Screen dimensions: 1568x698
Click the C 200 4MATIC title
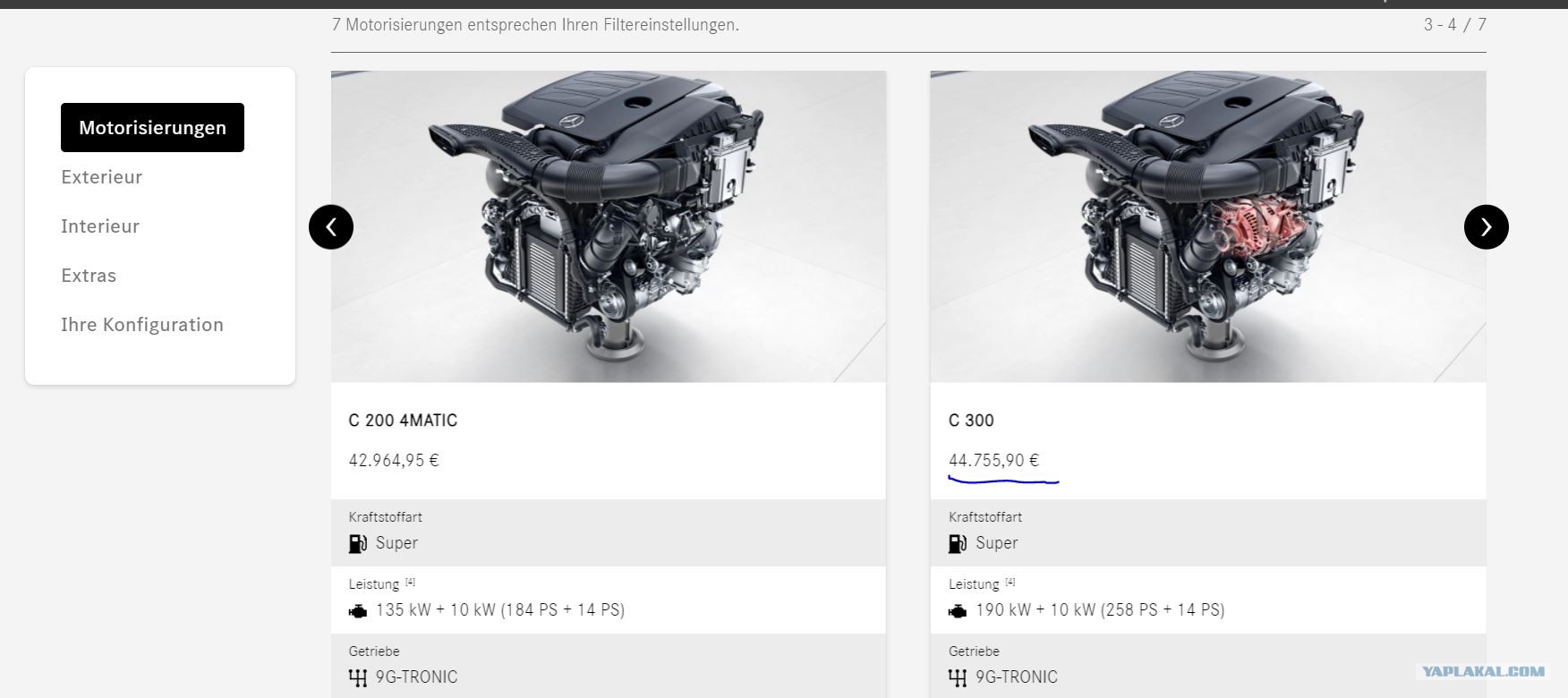[403, 421]
